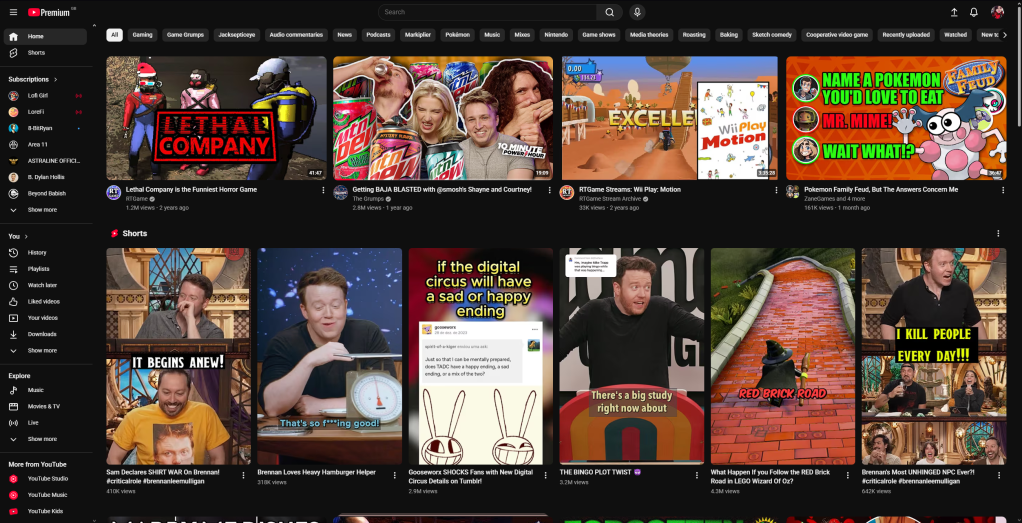Click the voice search microphone icon
The height and width of the screenshot is (523, 1022).
(x=637, y=12)
